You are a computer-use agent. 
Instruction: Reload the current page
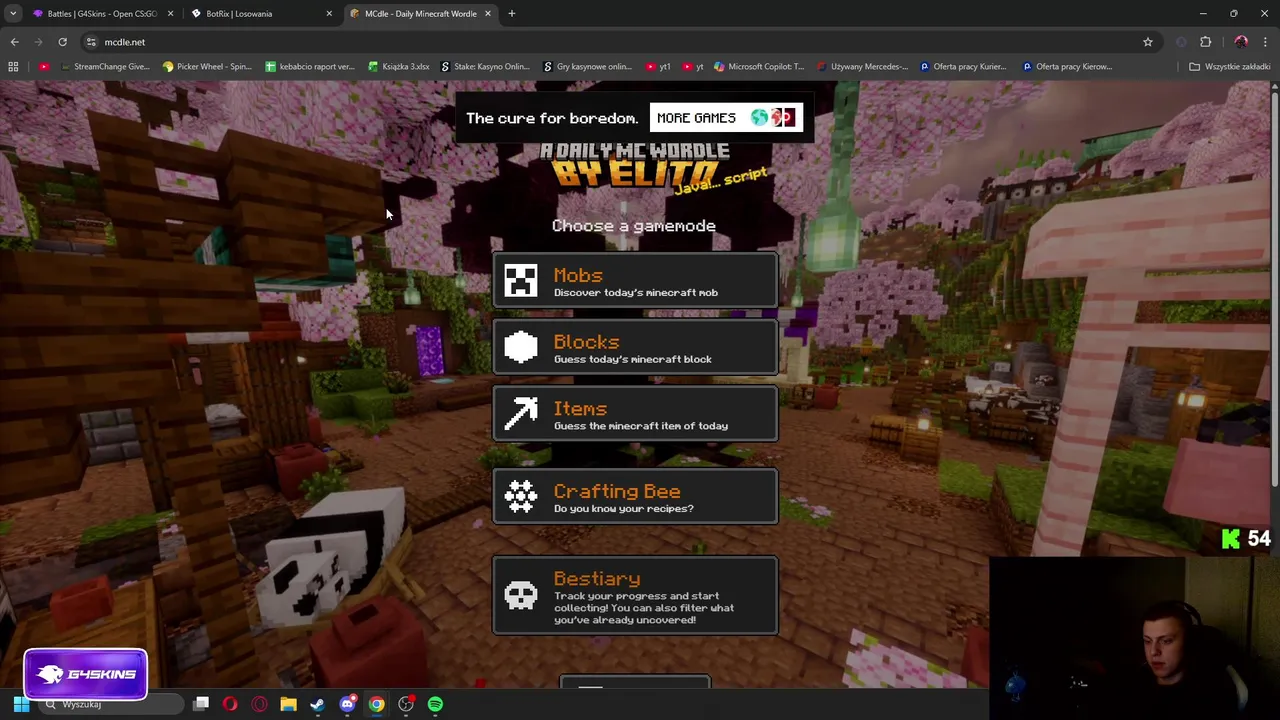(x=62, y=42)
